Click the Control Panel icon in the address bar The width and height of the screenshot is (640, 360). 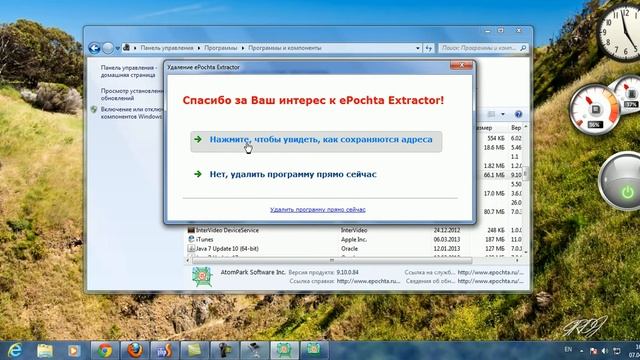point(127,48)
